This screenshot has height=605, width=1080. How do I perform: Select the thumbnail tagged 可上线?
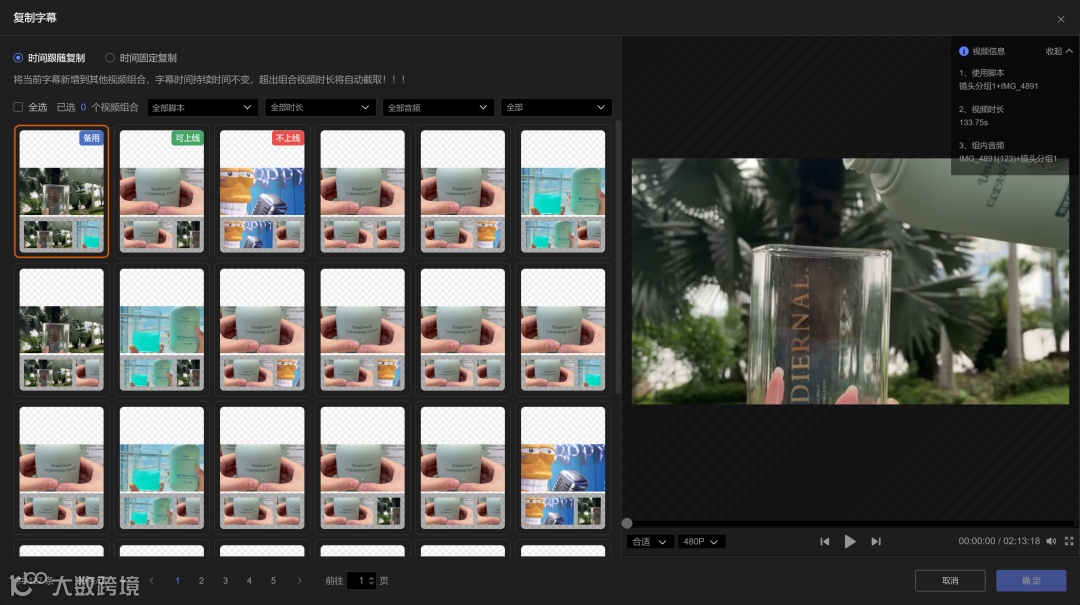coord(162,191)
